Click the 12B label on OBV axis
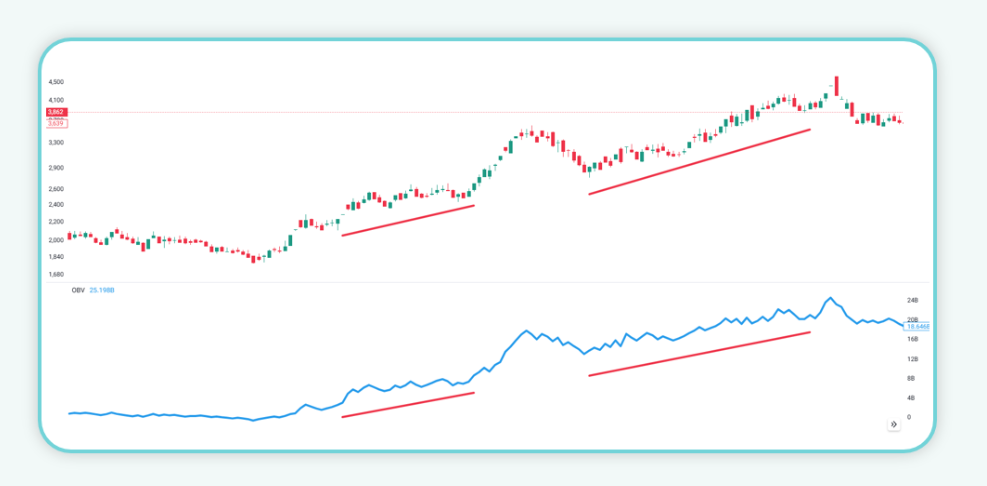The height and width of the screenshot is (486, 987). tap(912, 358)
